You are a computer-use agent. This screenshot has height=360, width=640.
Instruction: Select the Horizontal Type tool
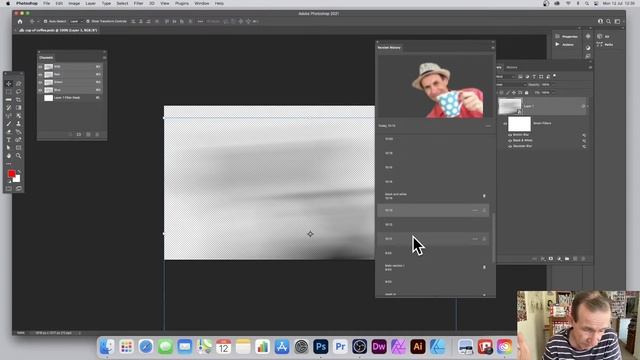point(9,140)
